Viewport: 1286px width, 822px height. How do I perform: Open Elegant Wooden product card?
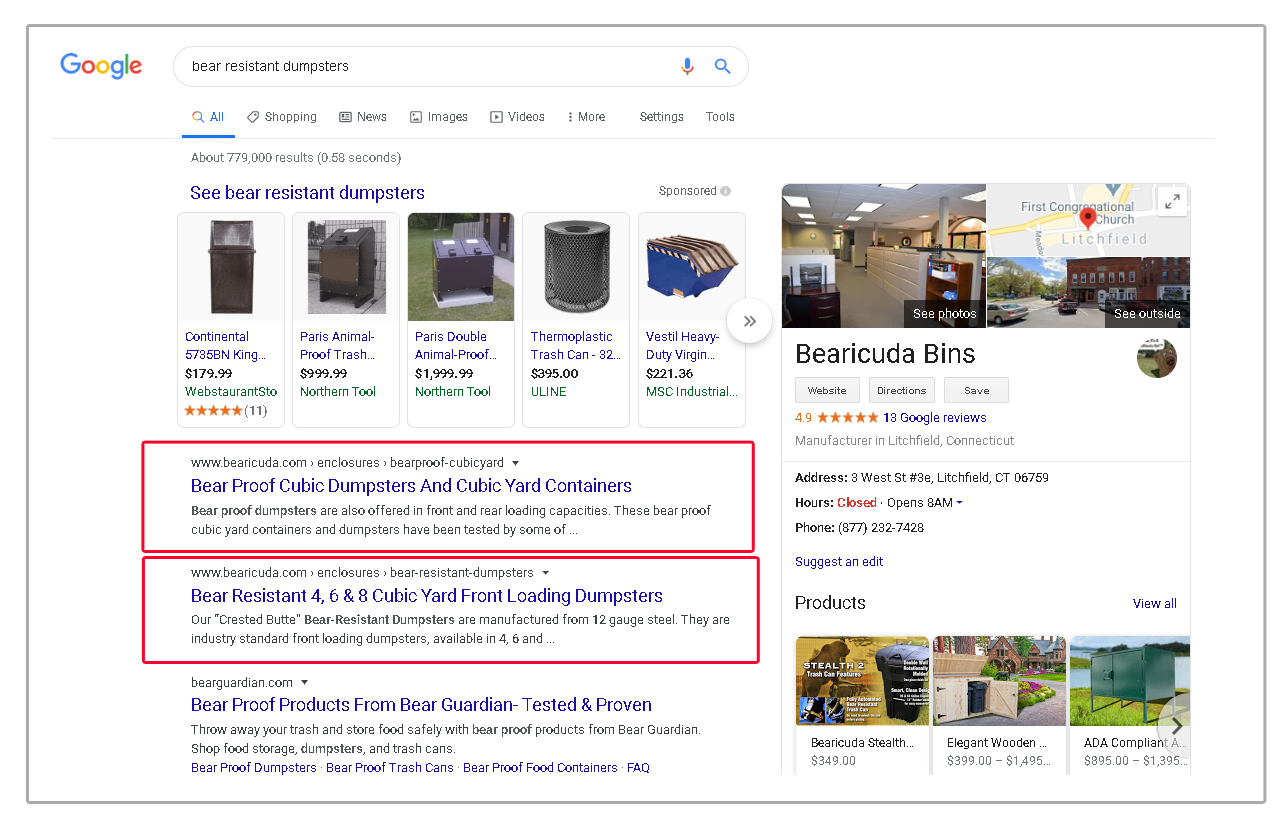(x=998, y=703)
